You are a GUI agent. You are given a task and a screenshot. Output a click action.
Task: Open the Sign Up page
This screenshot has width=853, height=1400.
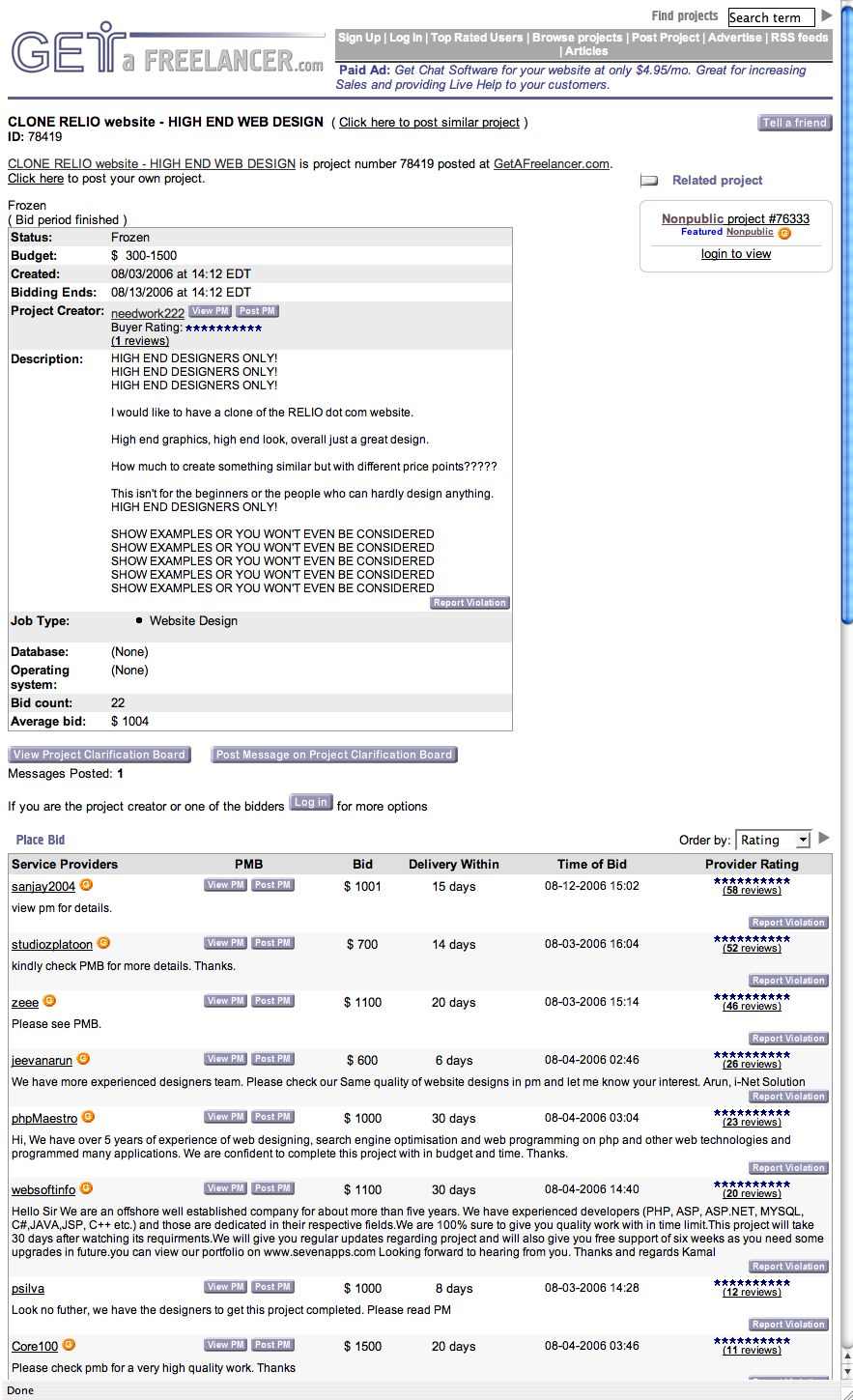point(359,38)
